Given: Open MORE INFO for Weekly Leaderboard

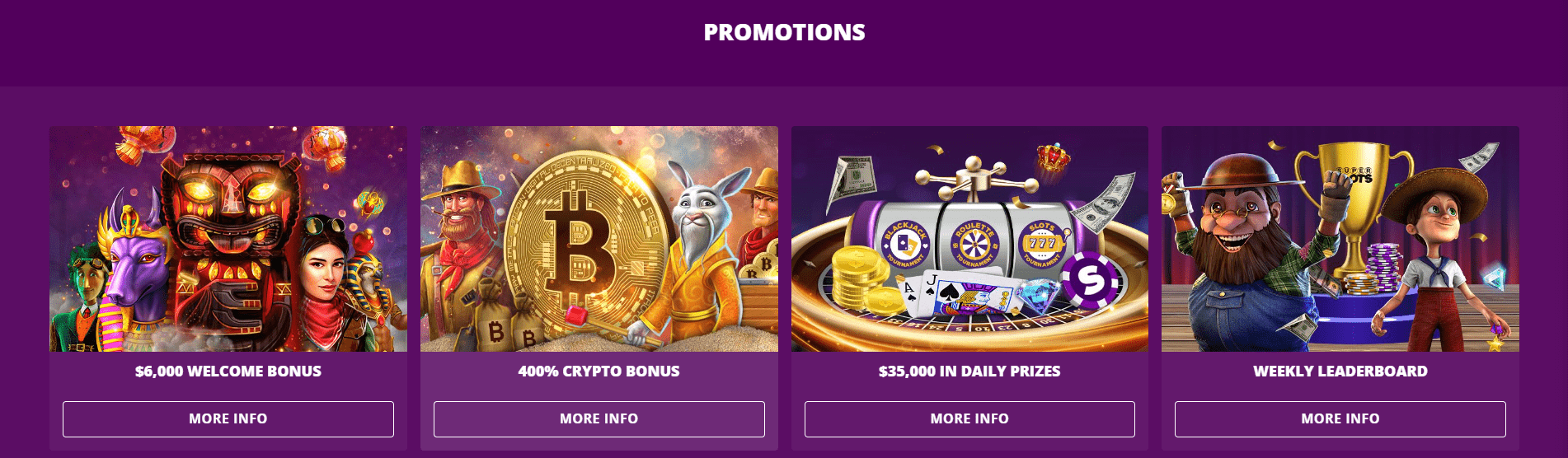Looking at the screenshot, I should [x=1340, y=418].
